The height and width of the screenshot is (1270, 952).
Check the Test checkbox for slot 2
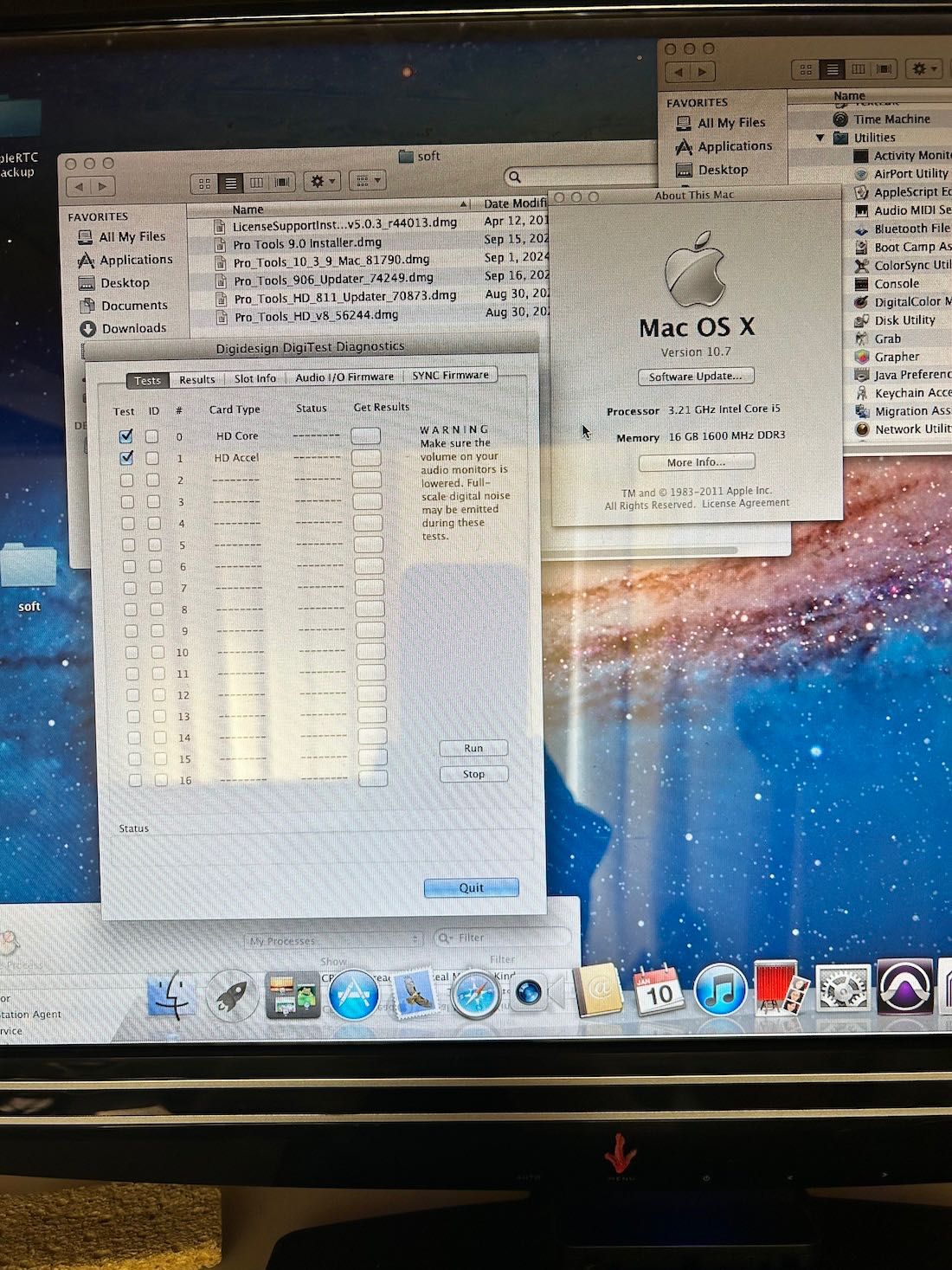pyautogui.click(x=127, y=480)
